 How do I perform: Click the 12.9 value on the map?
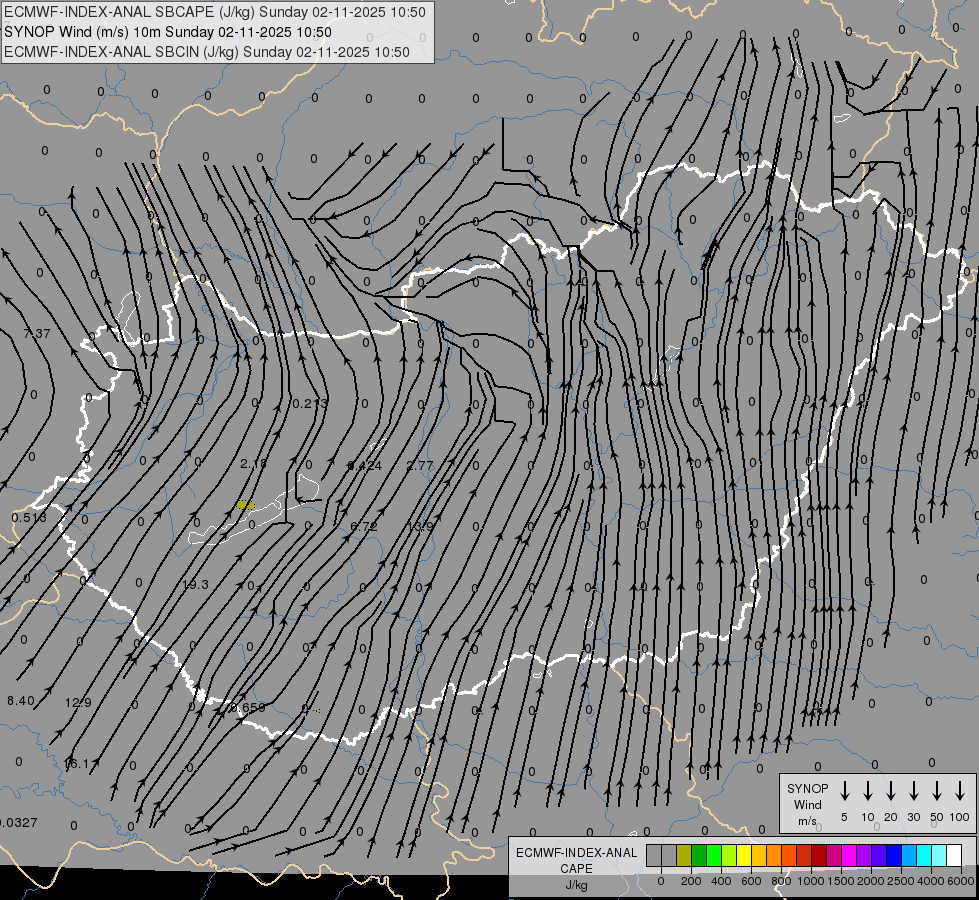[x=78, y=703]
